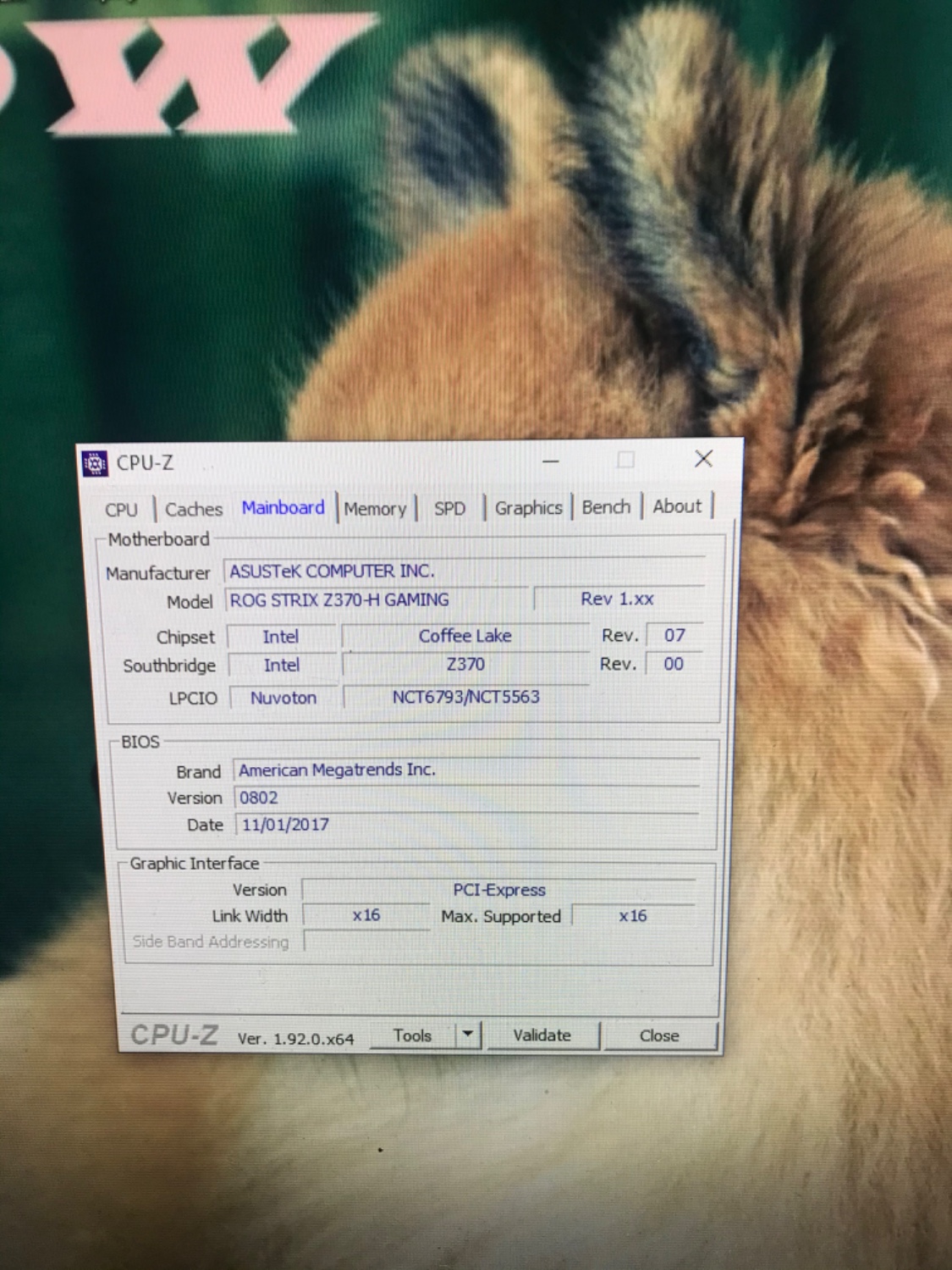The width and height of the screenshot is (952, 1270).
Task: Click the chipset revision 07 value
Action: pyautogui.click(x=674, y=635)
